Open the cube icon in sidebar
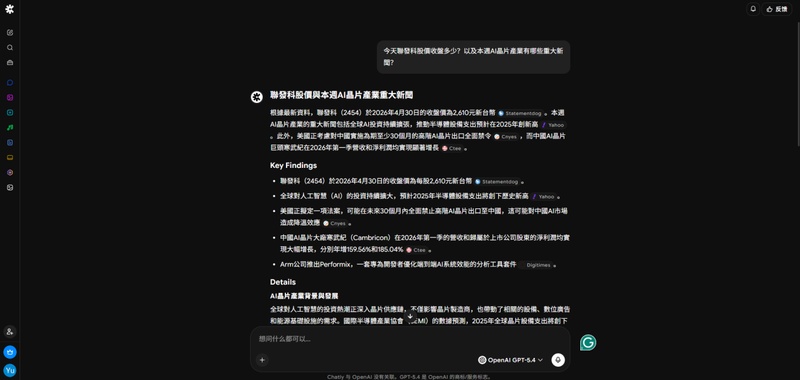Screen dimensions: 800x380 (x=10, y=188)
